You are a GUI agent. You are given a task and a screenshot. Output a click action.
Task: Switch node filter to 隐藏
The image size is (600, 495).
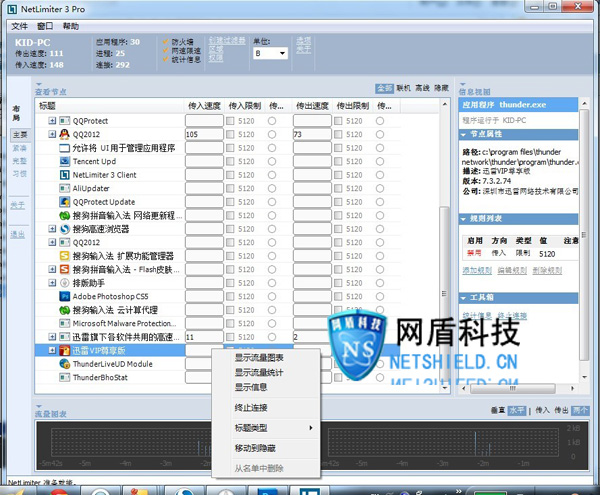point(441,88)
